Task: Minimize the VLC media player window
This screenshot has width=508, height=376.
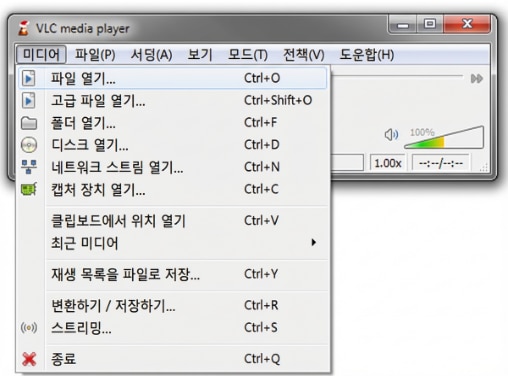Action: [x=403, y=24]
